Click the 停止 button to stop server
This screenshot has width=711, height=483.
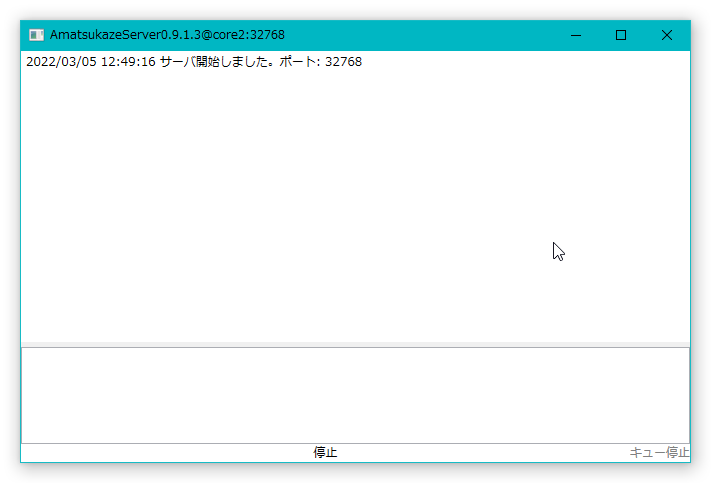[x=325, y=453]
